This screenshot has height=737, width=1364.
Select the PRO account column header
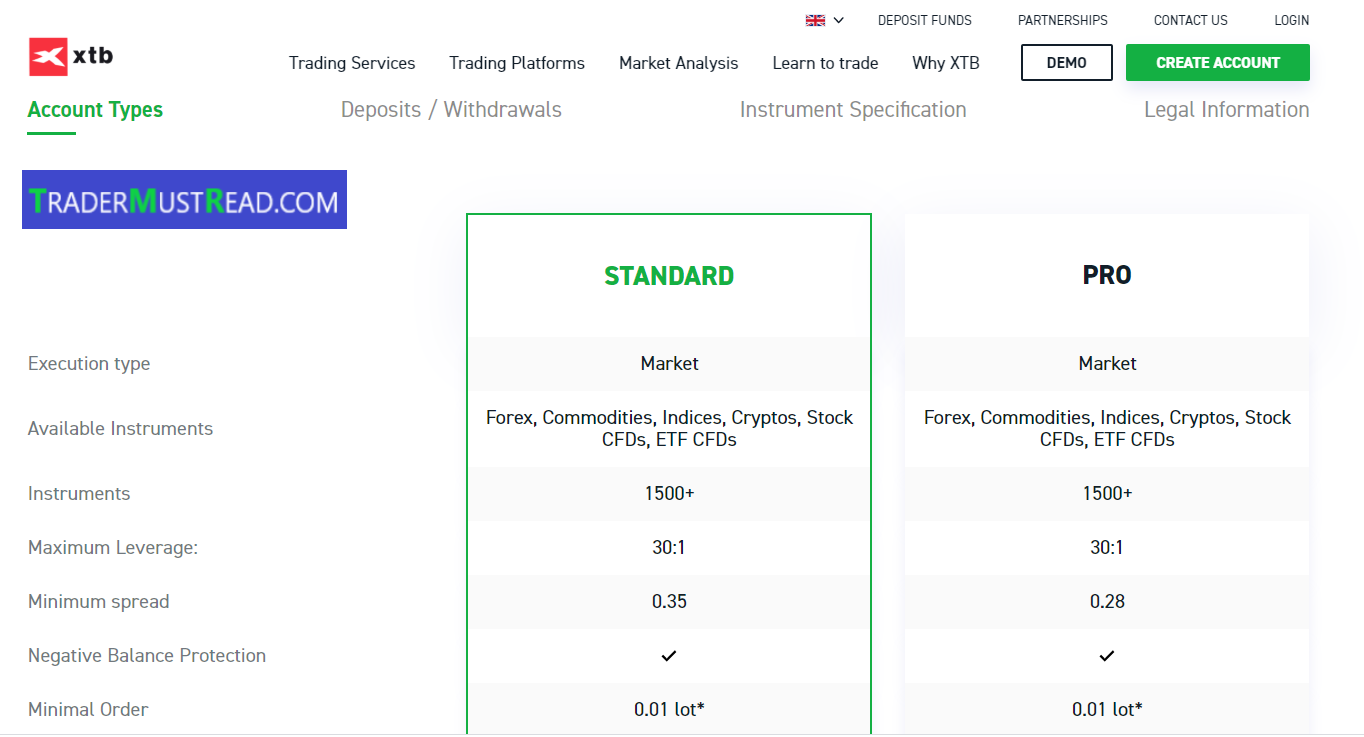(1107, 276)
